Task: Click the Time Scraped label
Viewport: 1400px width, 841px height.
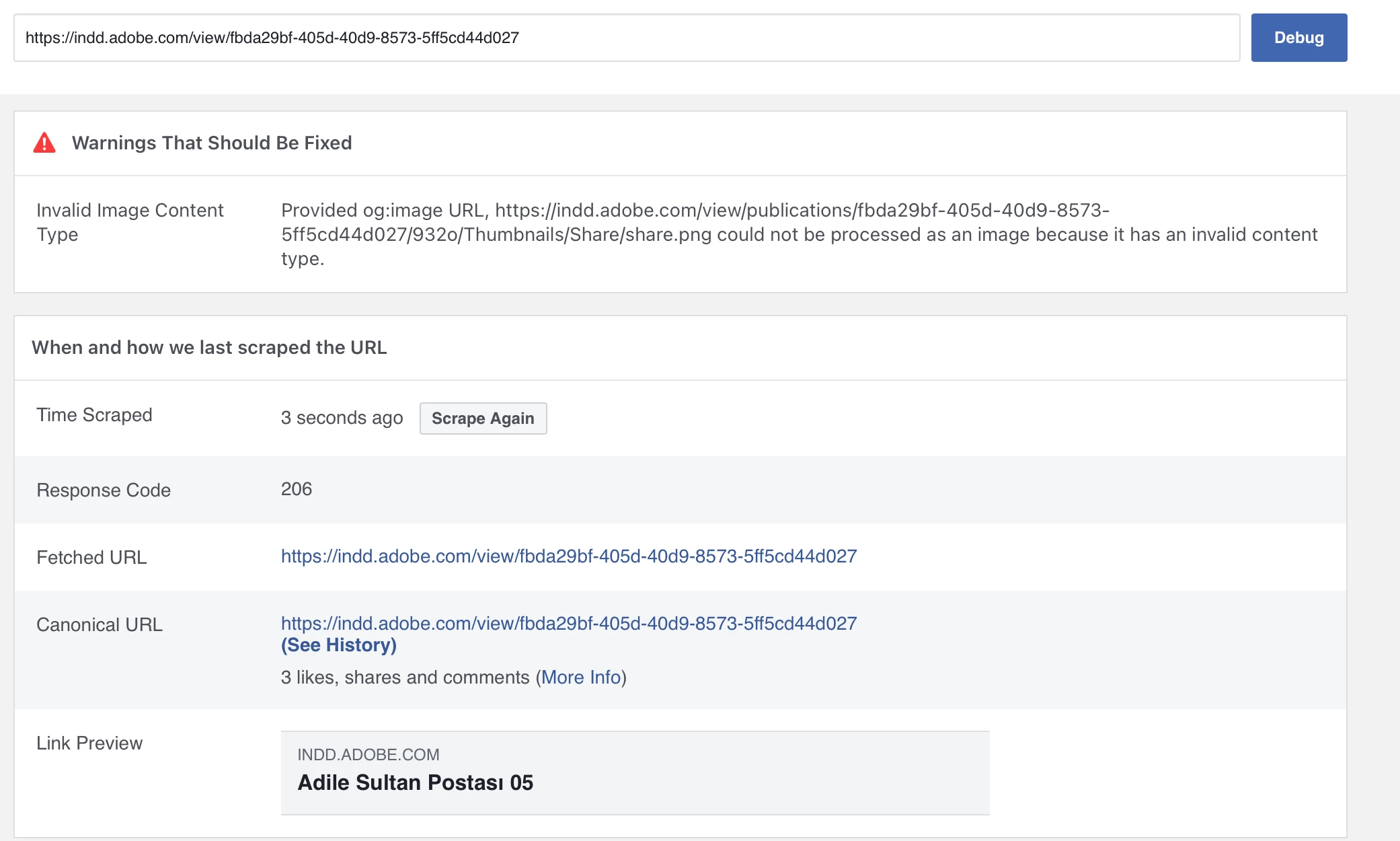Action: [x=94, y=415]
